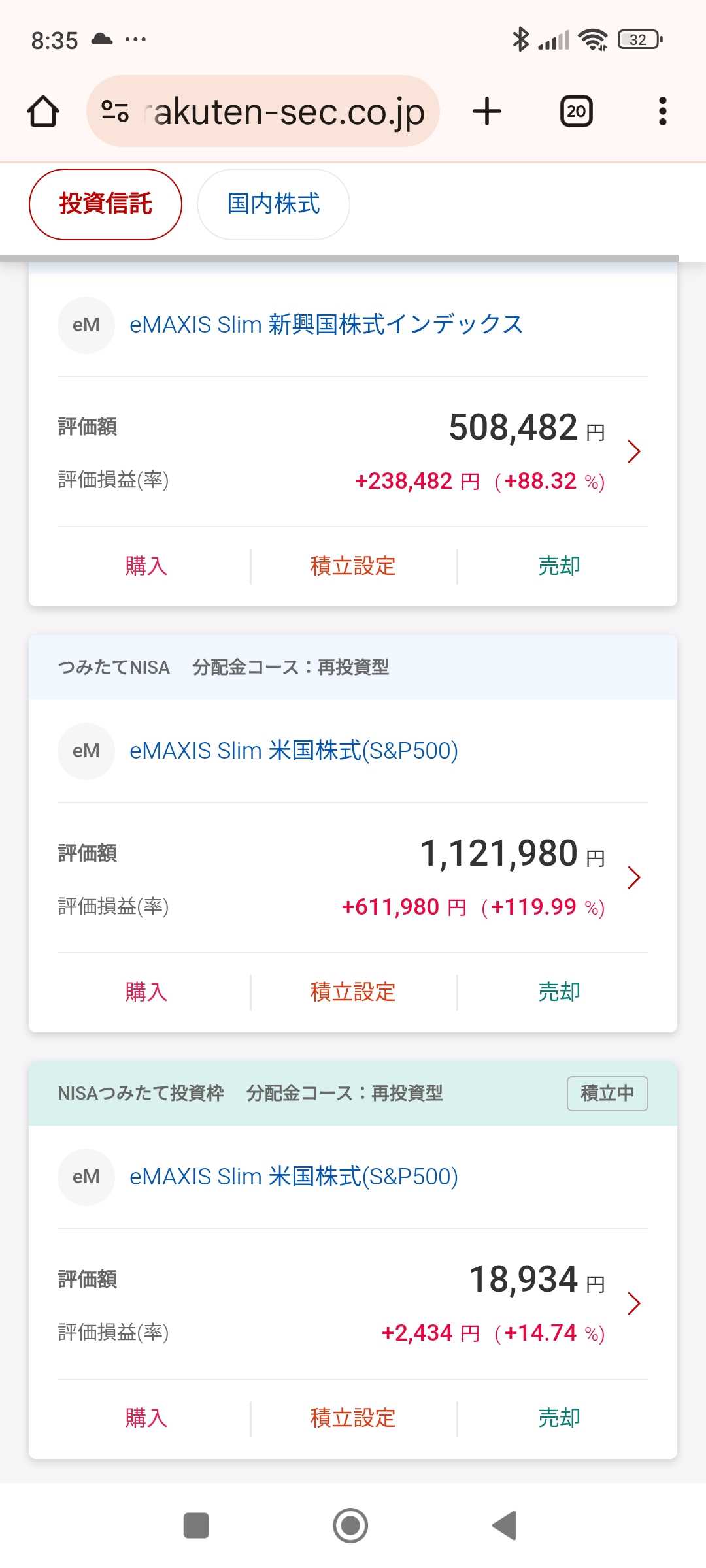Open the tab switcher showing 20 tabs

tap(576, 111)
